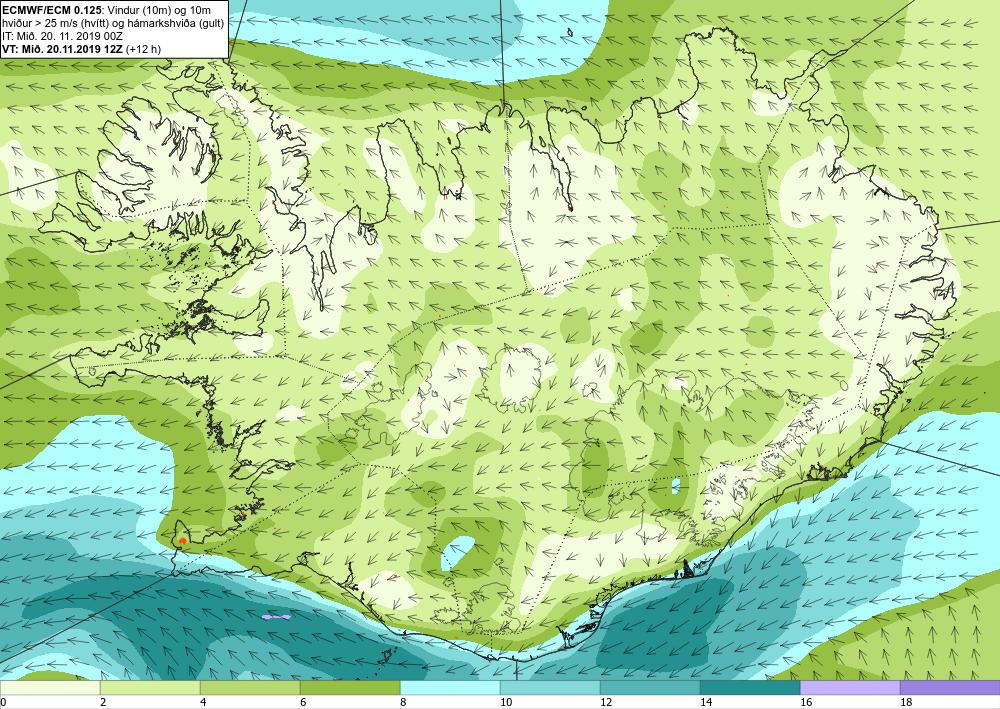This screenshot has width=1000, height=709.
Task: Click the light purple 16–18 legend swatch
Action: click(850, 688)
